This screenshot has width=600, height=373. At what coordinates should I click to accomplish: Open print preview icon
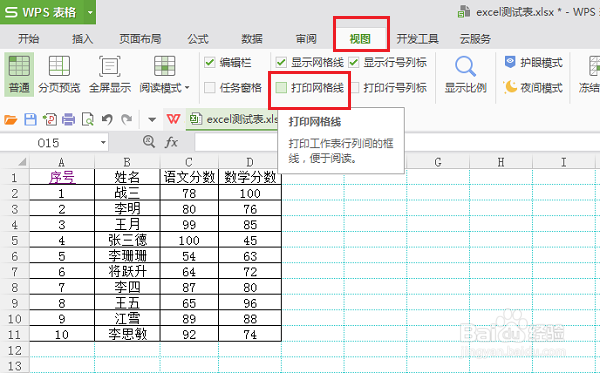pos(88,120)
